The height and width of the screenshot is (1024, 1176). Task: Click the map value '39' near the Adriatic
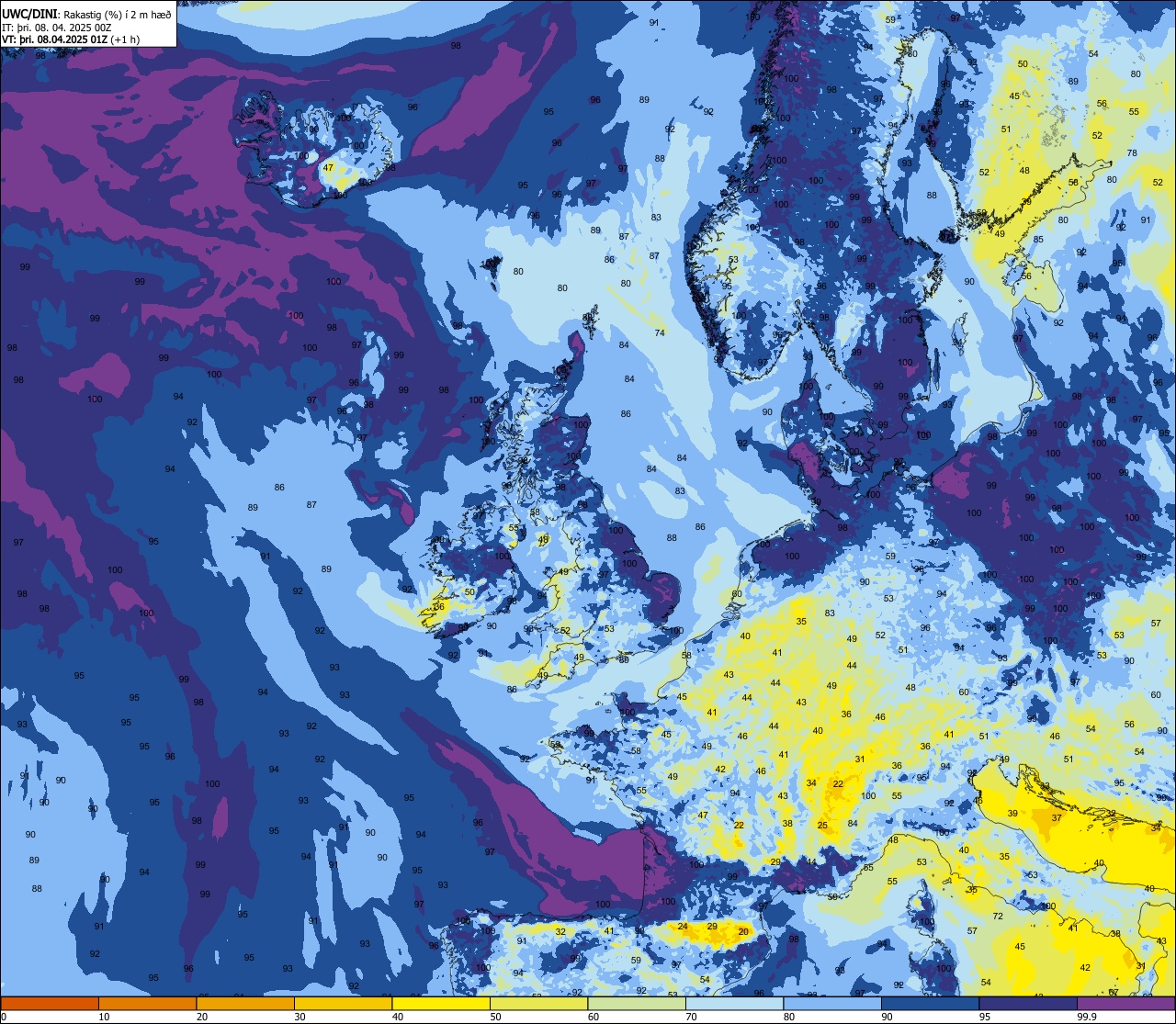[x=1012, y=814]
